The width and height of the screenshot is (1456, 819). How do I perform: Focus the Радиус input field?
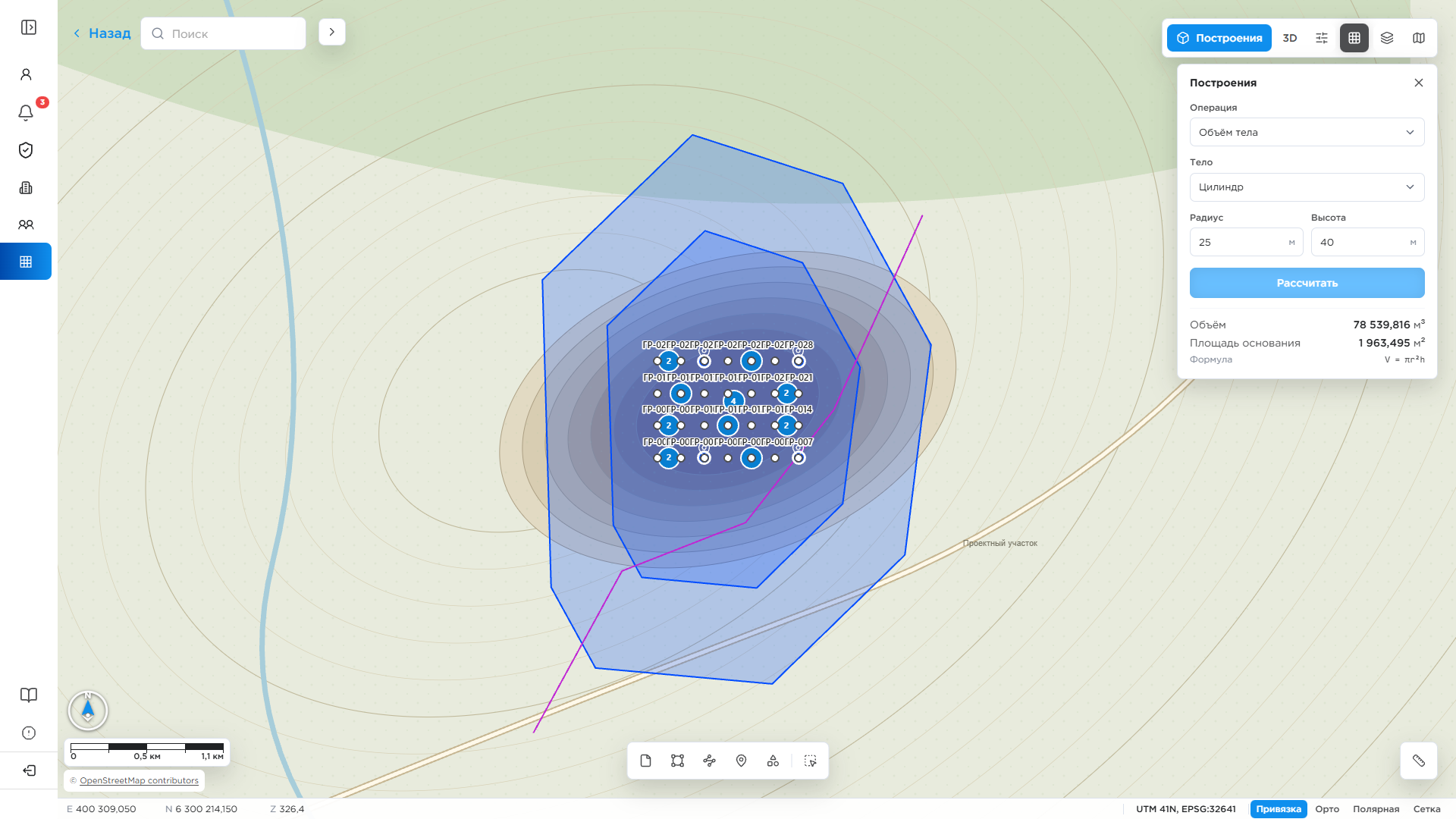point(1247,243)
